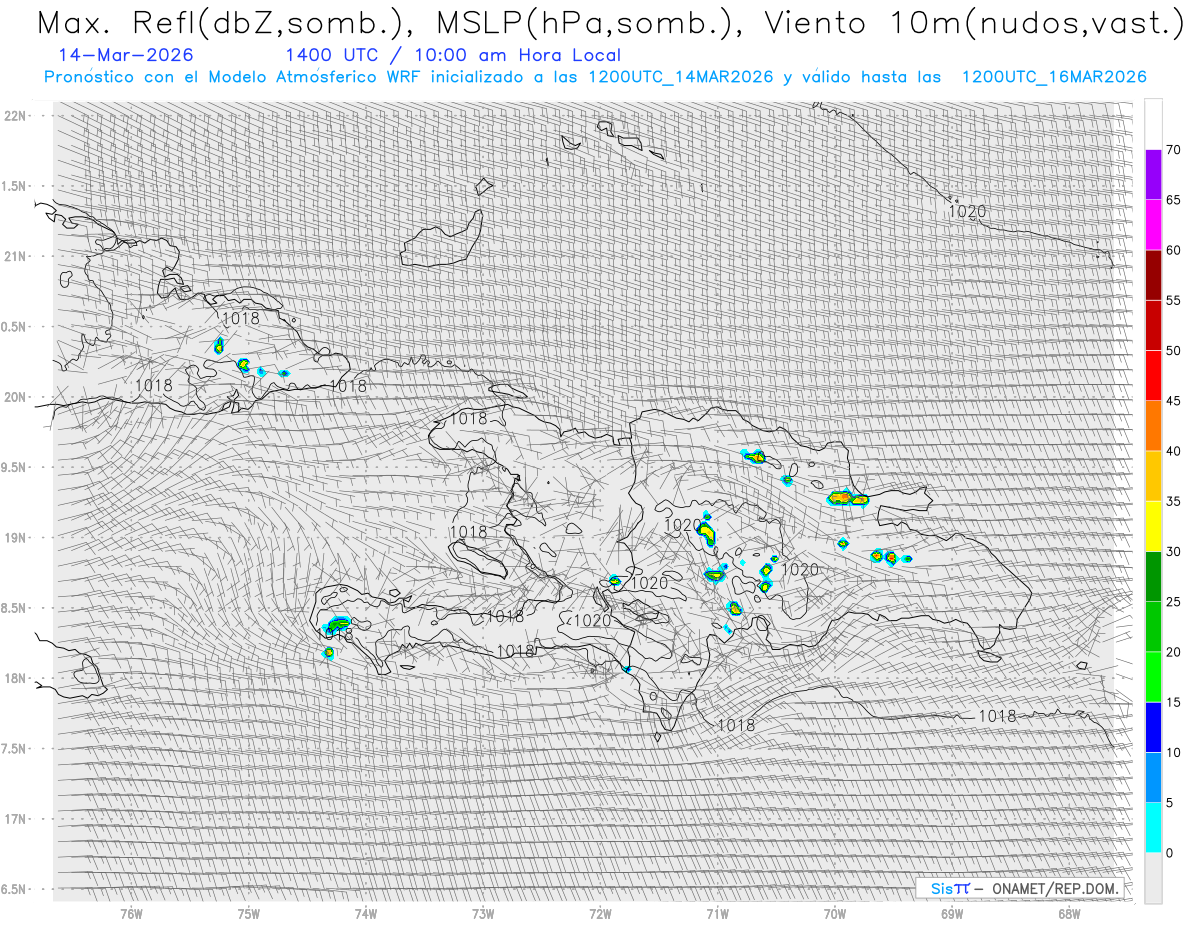This screenshot has height=927, width=1200.
Task: Click the 17N latitude axis label
Action: tap(16, 820)
